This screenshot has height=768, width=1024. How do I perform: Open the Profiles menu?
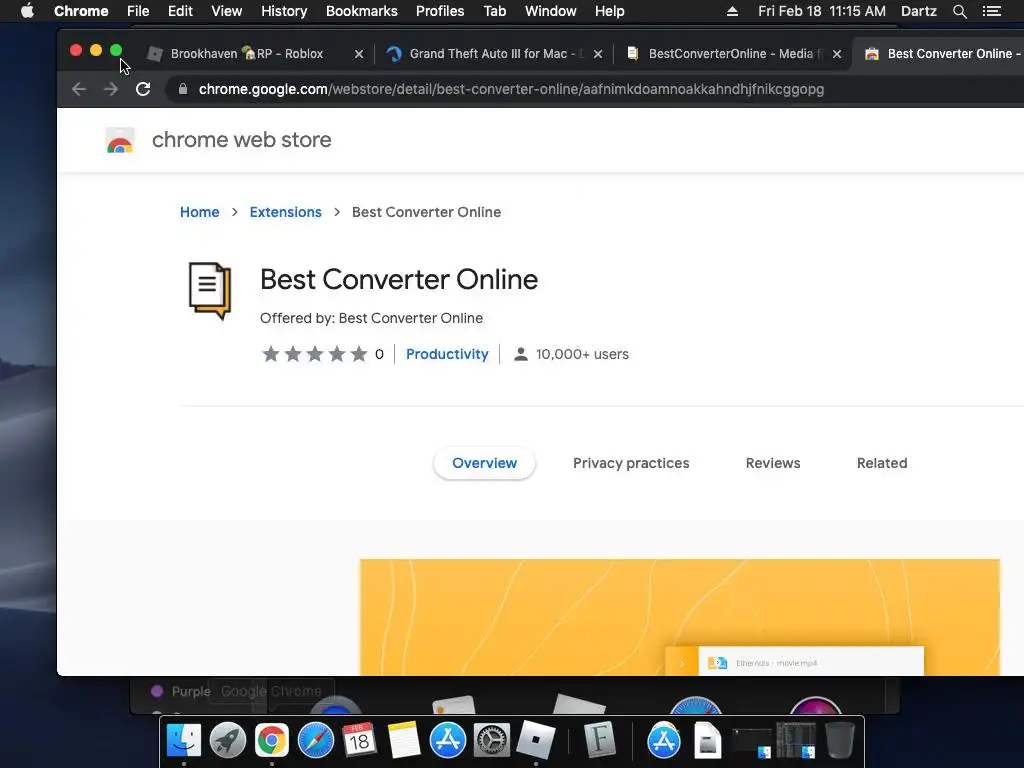[440, 11]
